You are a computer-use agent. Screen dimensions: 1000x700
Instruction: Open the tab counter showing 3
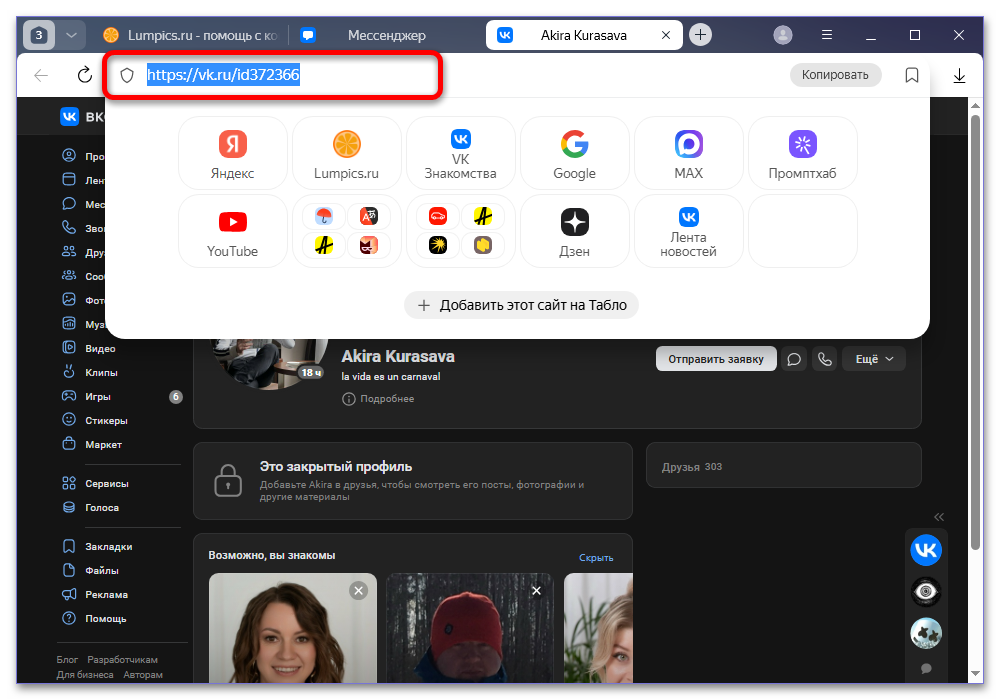(x=39, y=35)
